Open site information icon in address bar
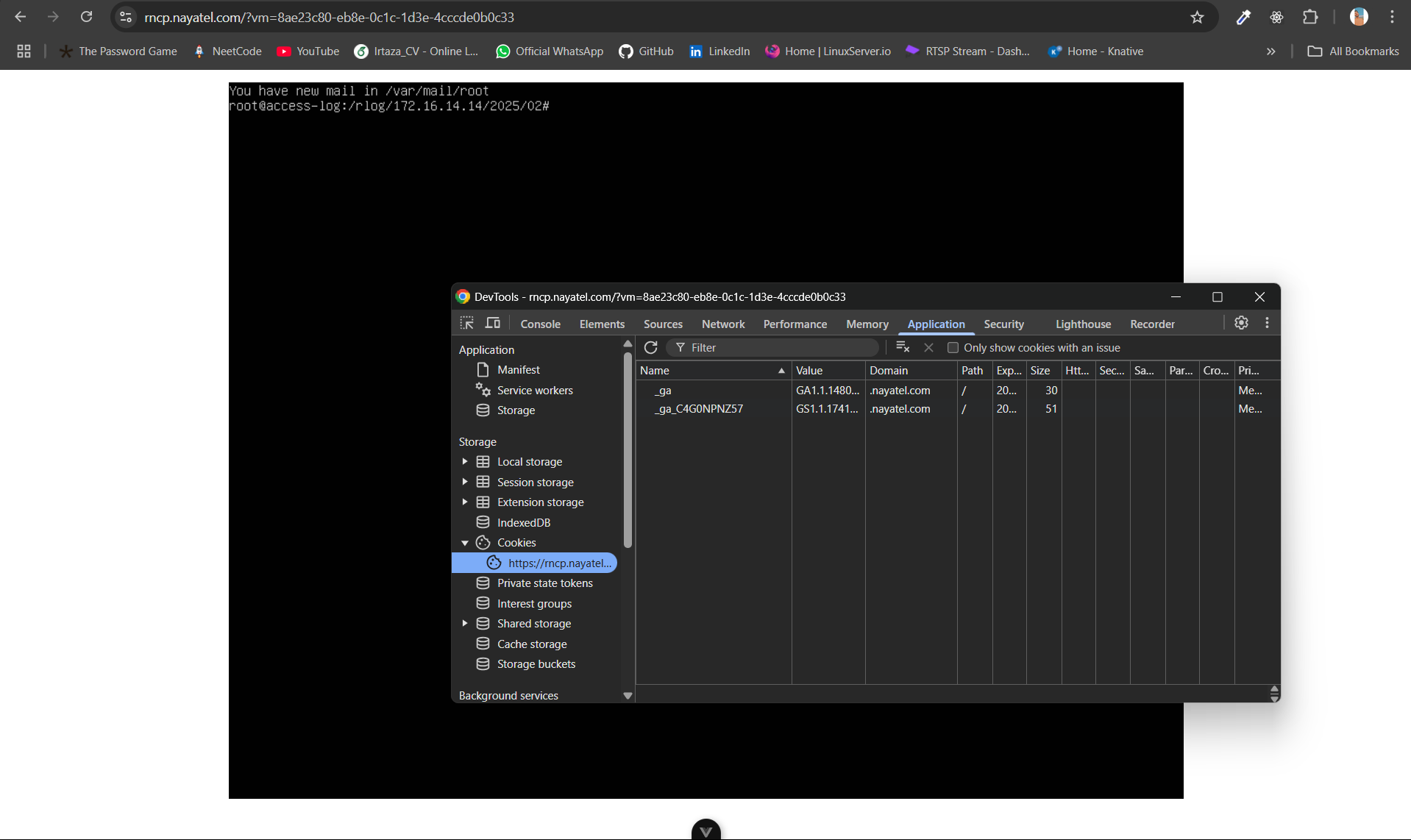 click(126, 17)
